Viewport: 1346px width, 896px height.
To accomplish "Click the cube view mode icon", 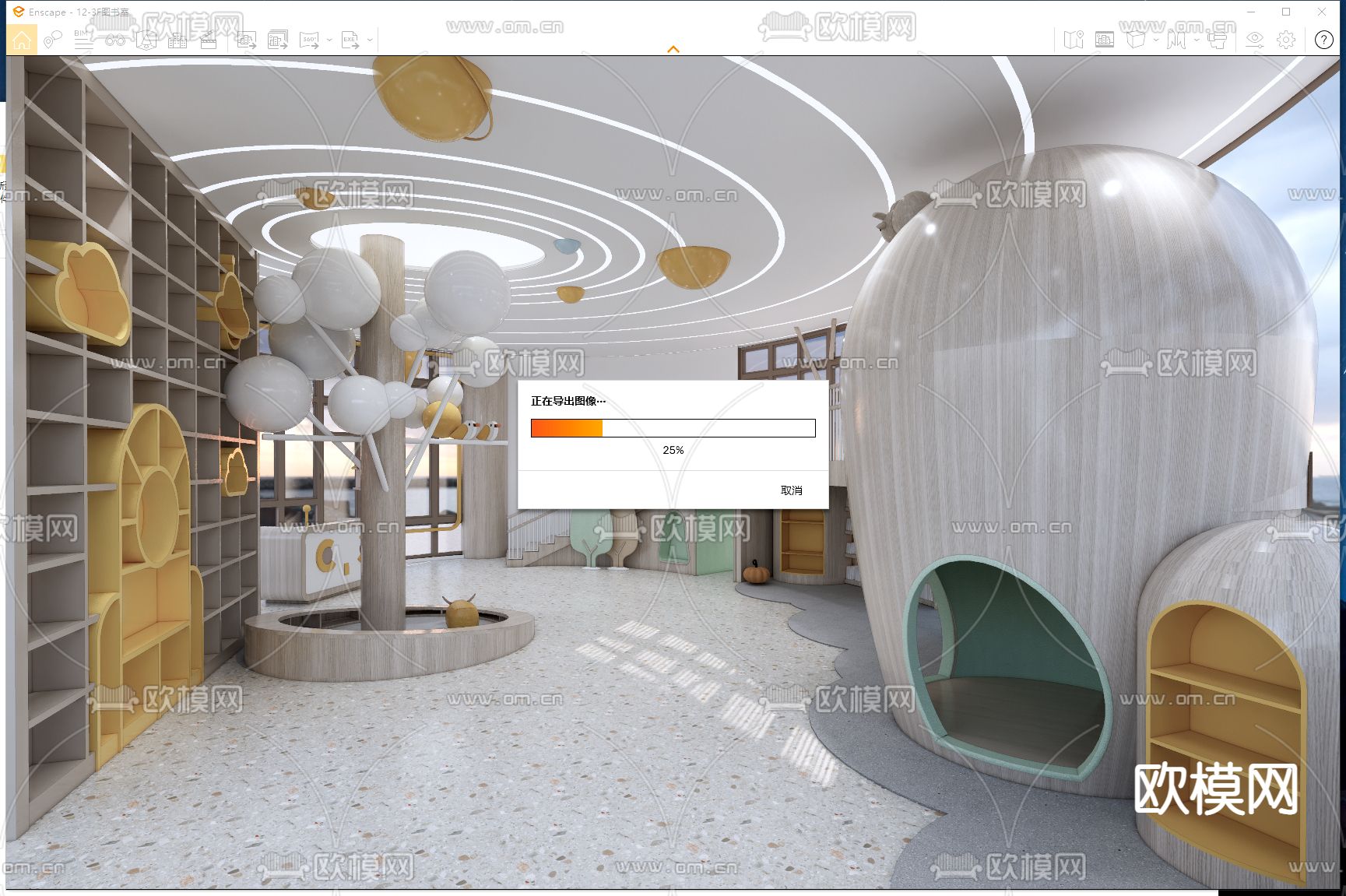I will coord(1136,40).
